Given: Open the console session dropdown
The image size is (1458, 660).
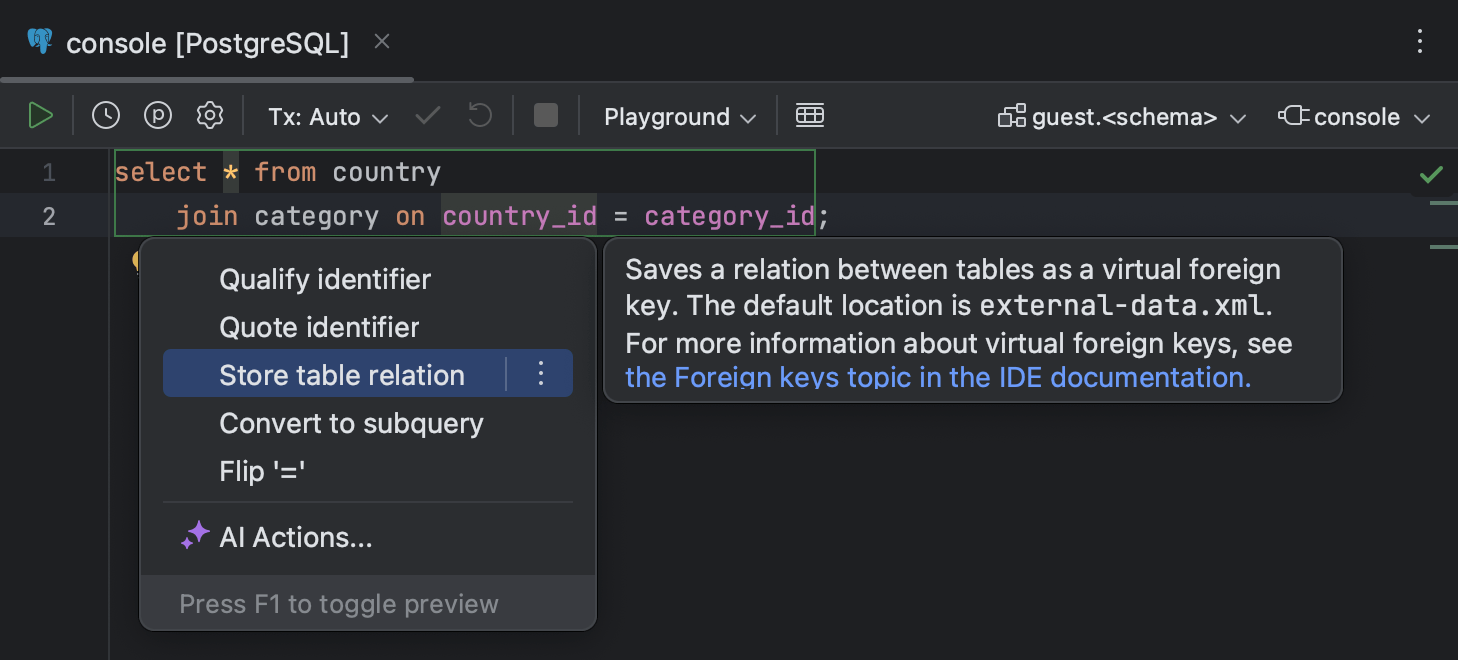Looking at the screenshot, I should (1354, 116).
